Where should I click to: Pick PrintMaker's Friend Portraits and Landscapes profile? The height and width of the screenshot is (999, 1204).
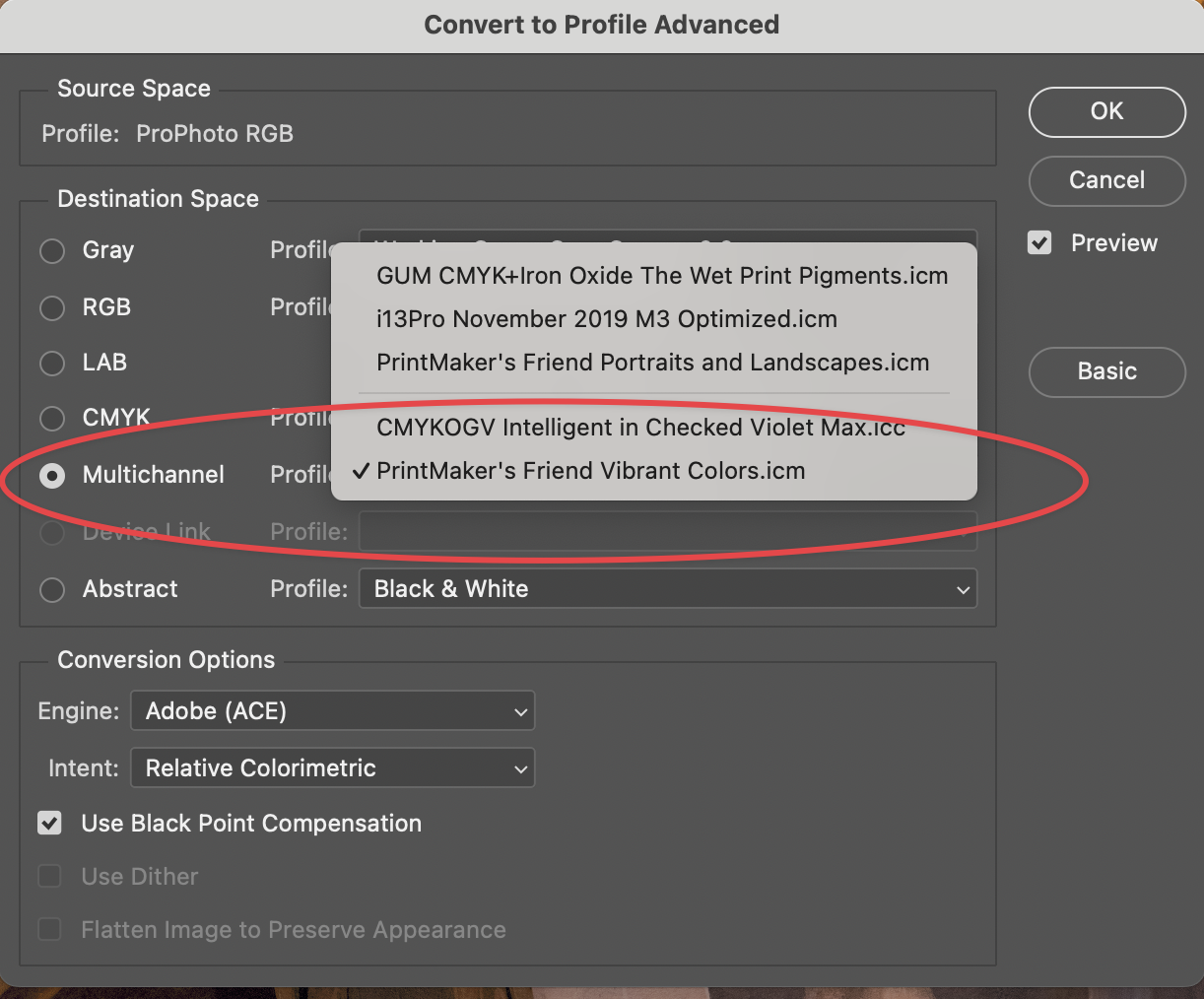[x=653, y=363]
